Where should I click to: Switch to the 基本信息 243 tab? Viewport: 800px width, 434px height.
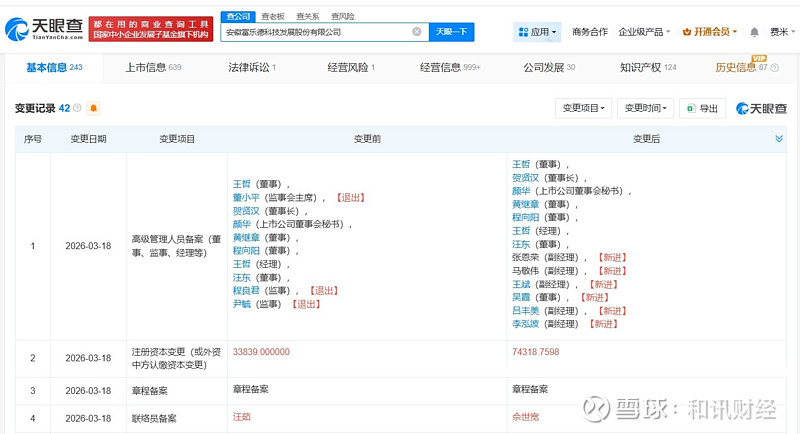tap(54, 67)
